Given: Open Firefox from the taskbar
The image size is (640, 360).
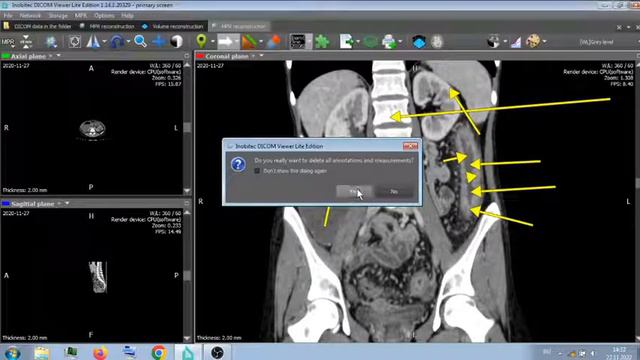Looking at the screenshot, I should 100,352.
